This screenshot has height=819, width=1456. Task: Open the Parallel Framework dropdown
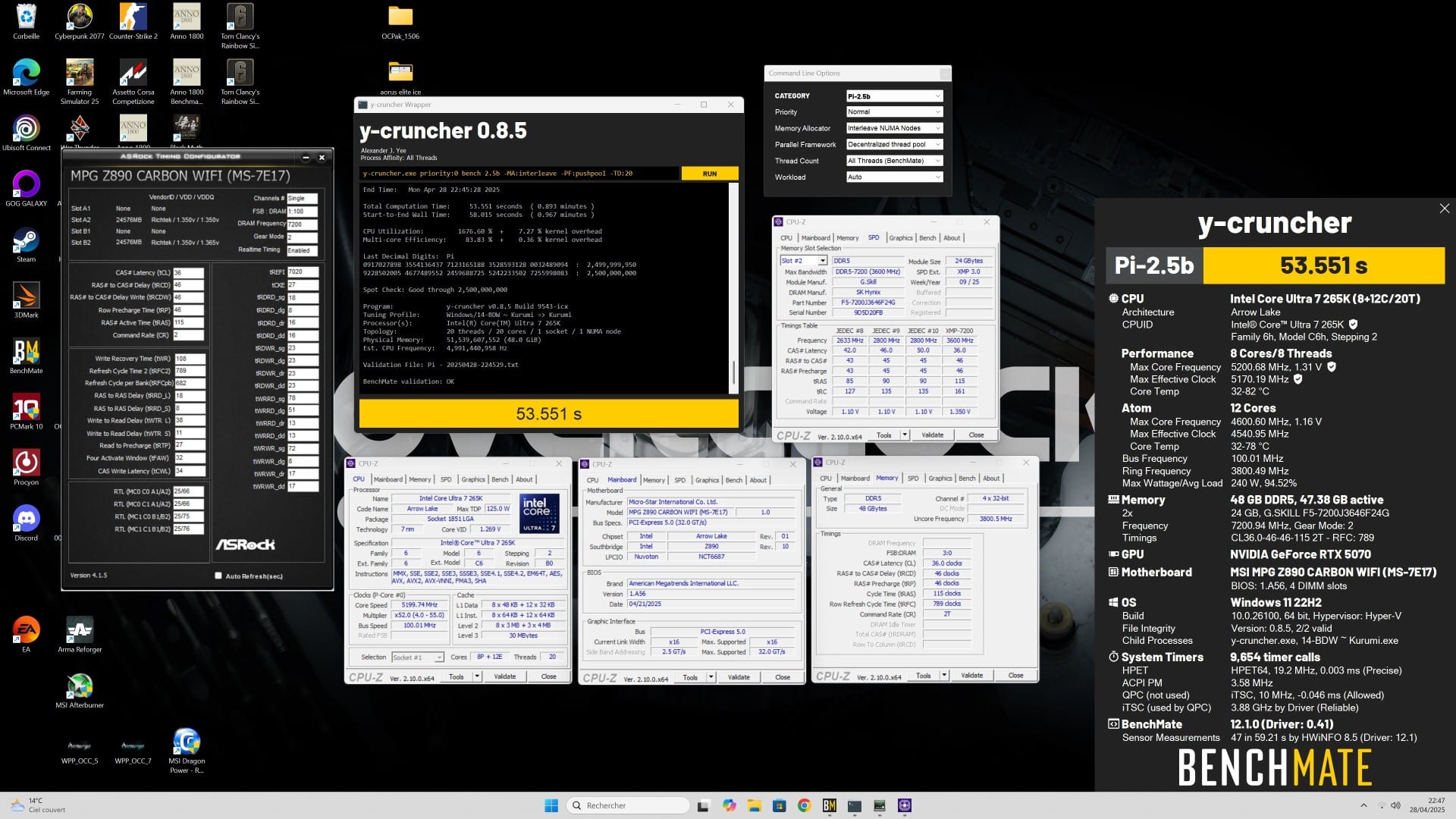pyautogui.click(x=894, y=144)
